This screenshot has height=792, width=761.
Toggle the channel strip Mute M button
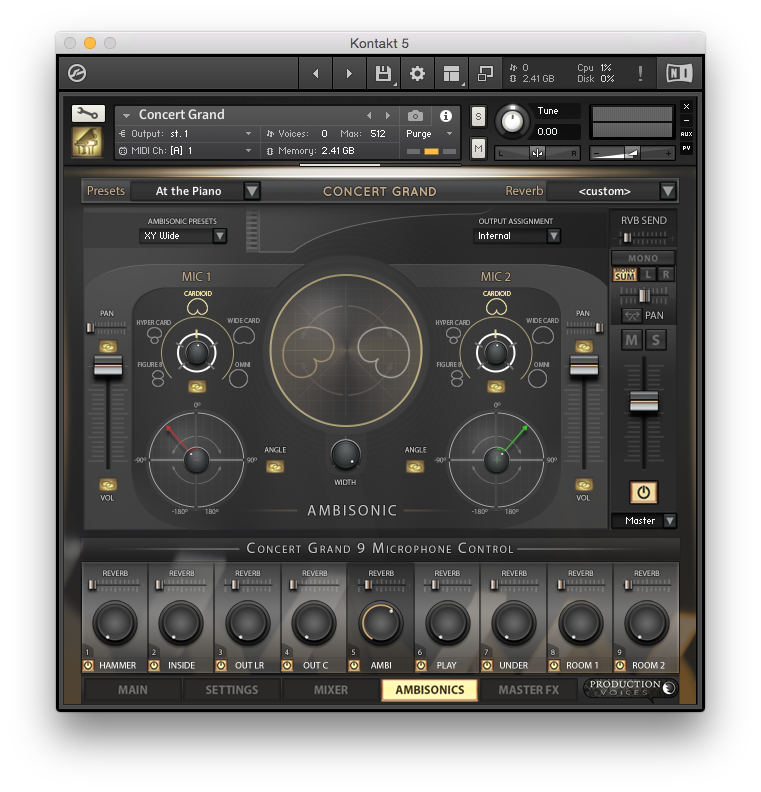click(x=631, y=340)
